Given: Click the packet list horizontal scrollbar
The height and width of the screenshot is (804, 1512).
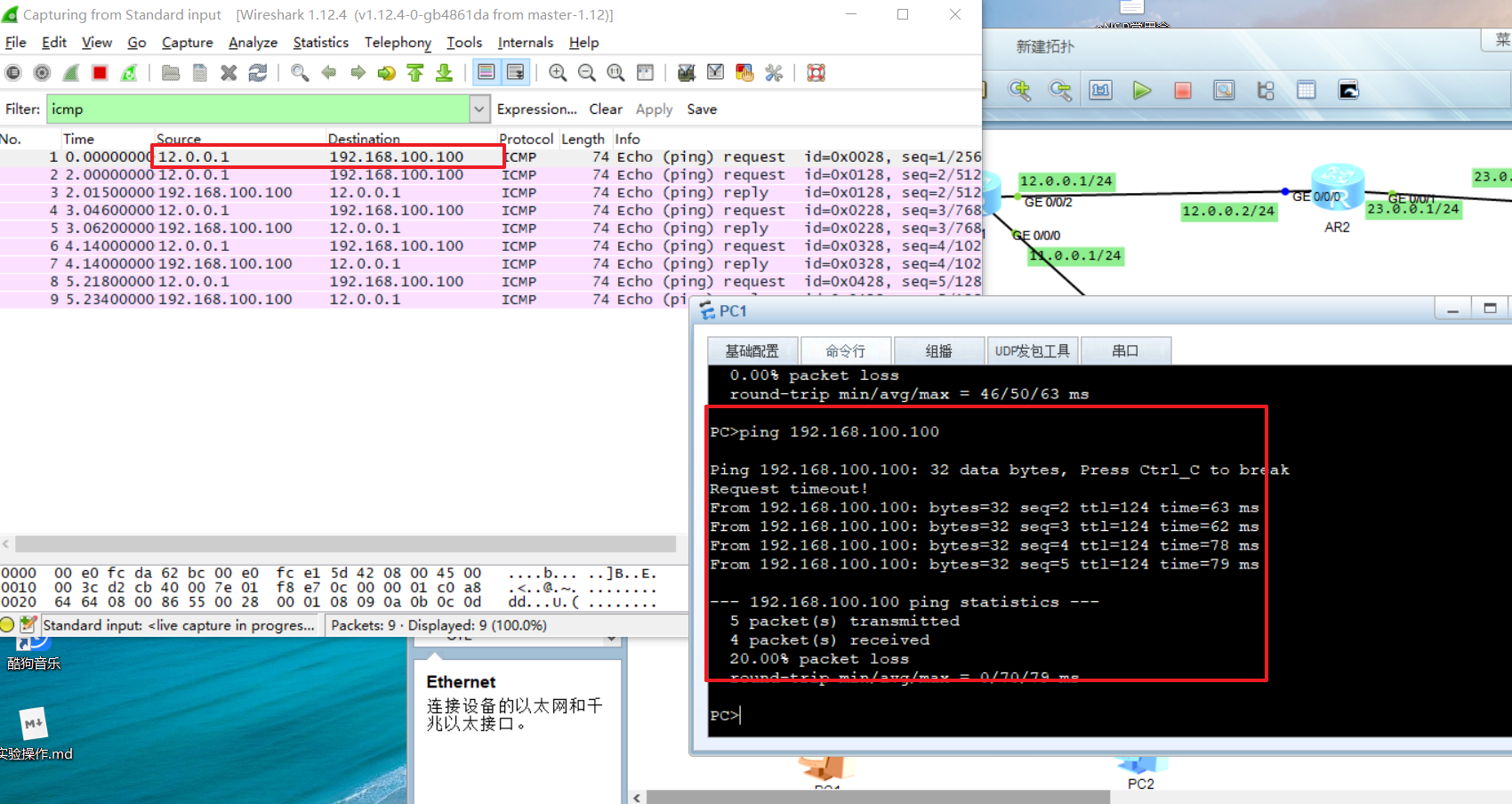Looking at the screenshot, I should click(x=345, y=543).
